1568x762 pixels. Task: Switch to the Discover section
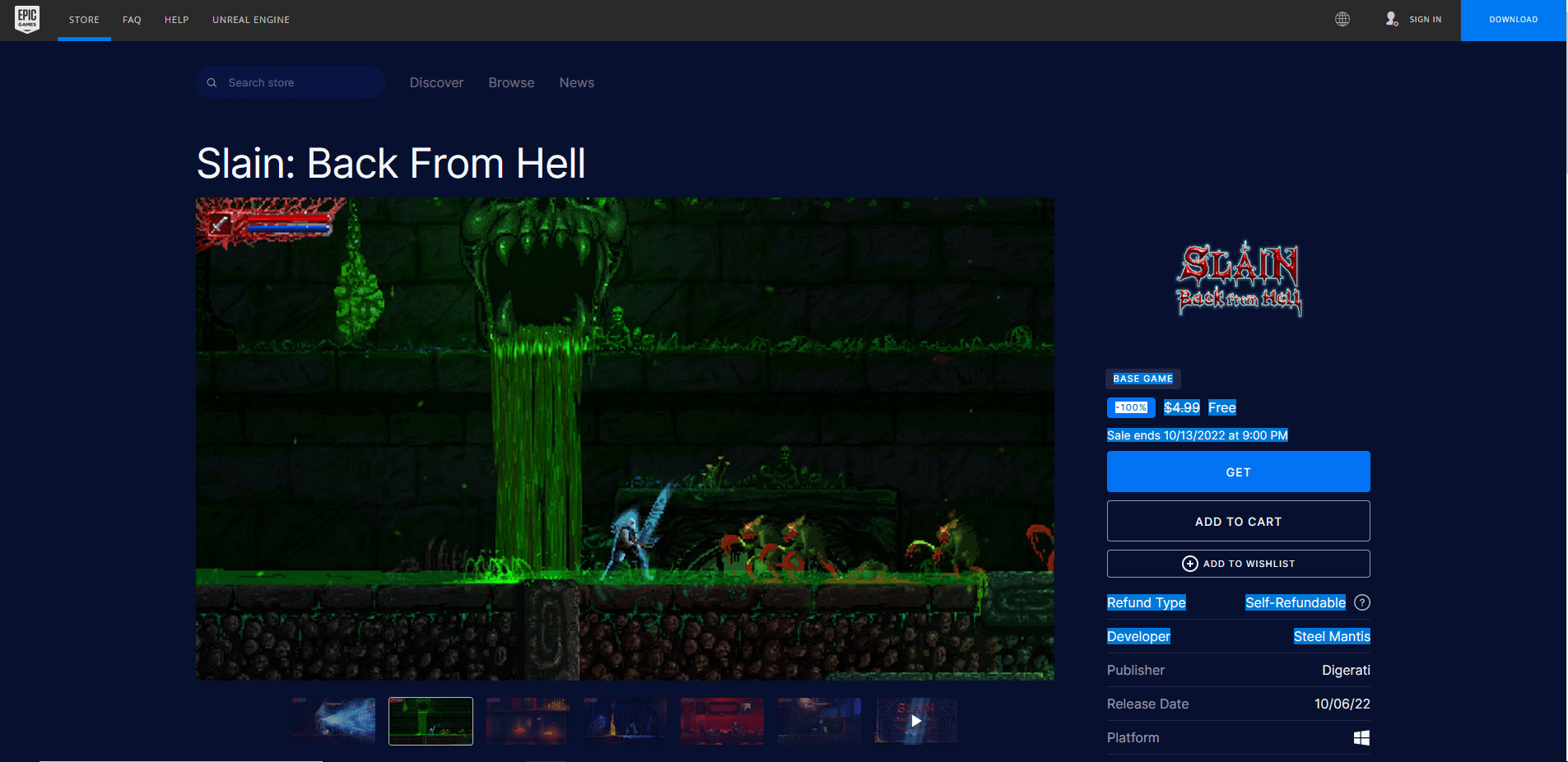[x=436, y=82]
